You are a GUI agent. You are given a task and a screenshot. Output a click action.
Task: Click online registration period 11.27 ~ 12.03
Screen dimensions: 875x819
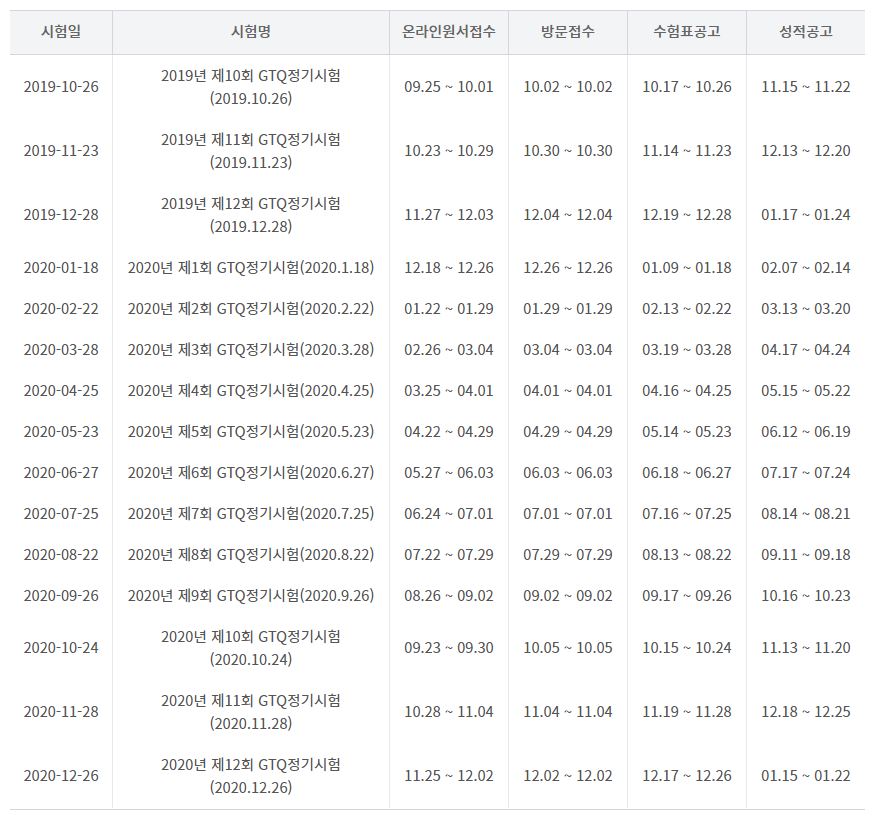coord(449,215)
